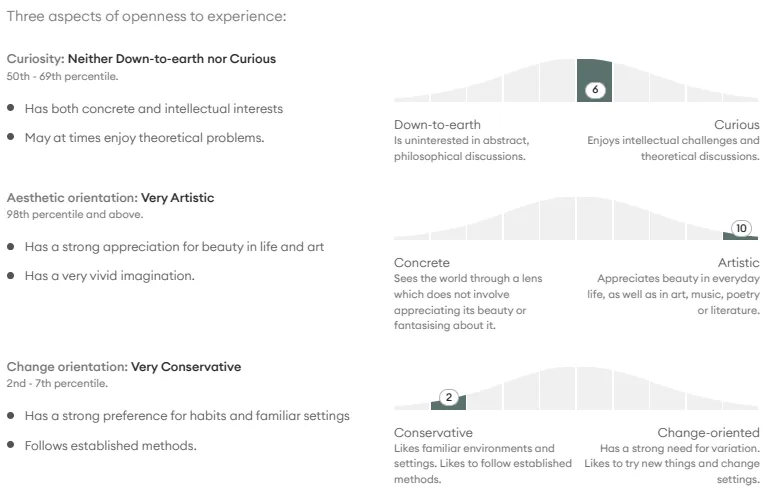This screenshot has height=503, width=771.
Task: Click the '2nd - 7th percentile' text
Action: click(x=57, y=384)
